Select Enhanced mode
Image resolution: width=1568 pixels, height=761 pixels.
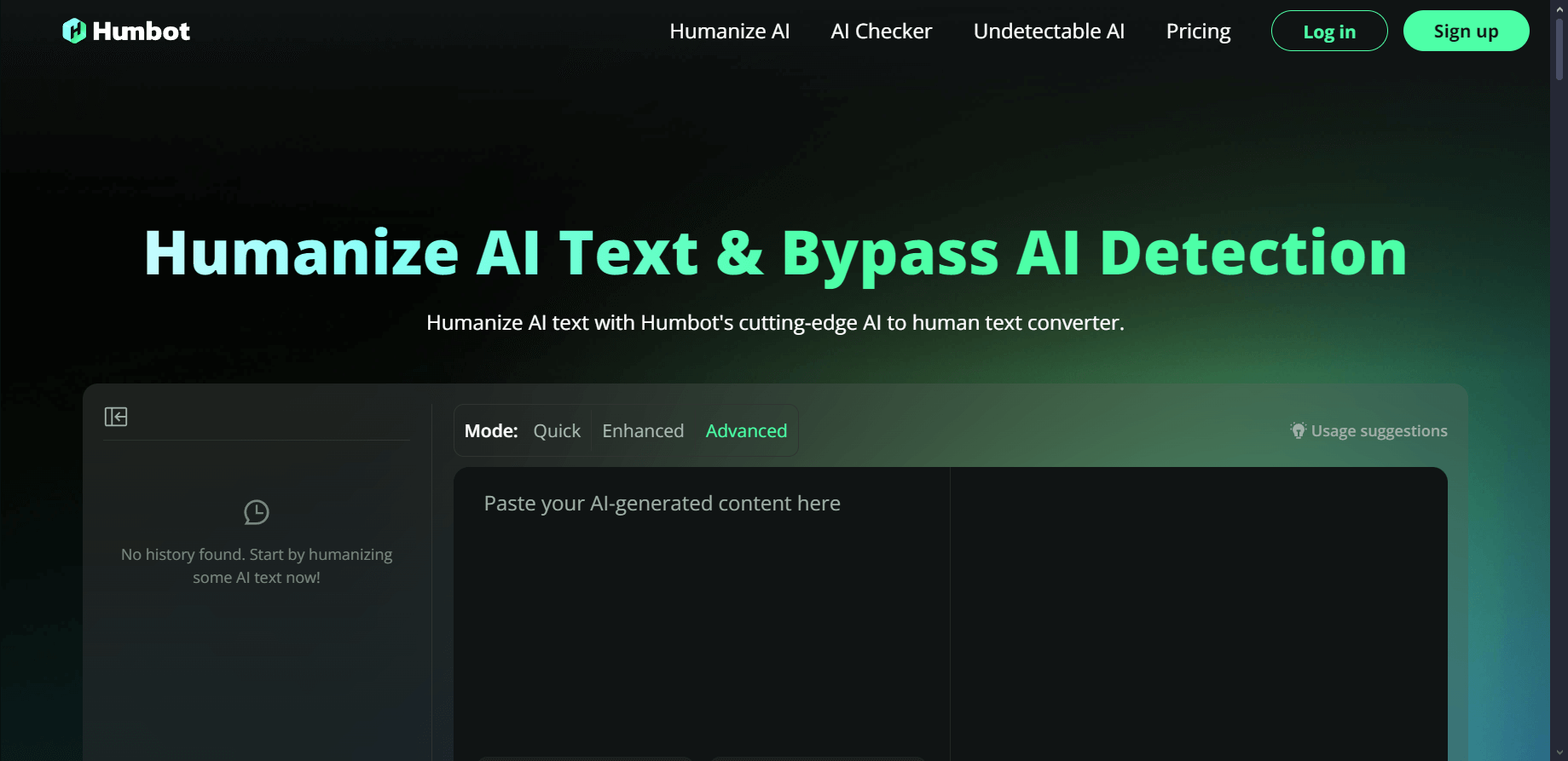pos(643,431)
